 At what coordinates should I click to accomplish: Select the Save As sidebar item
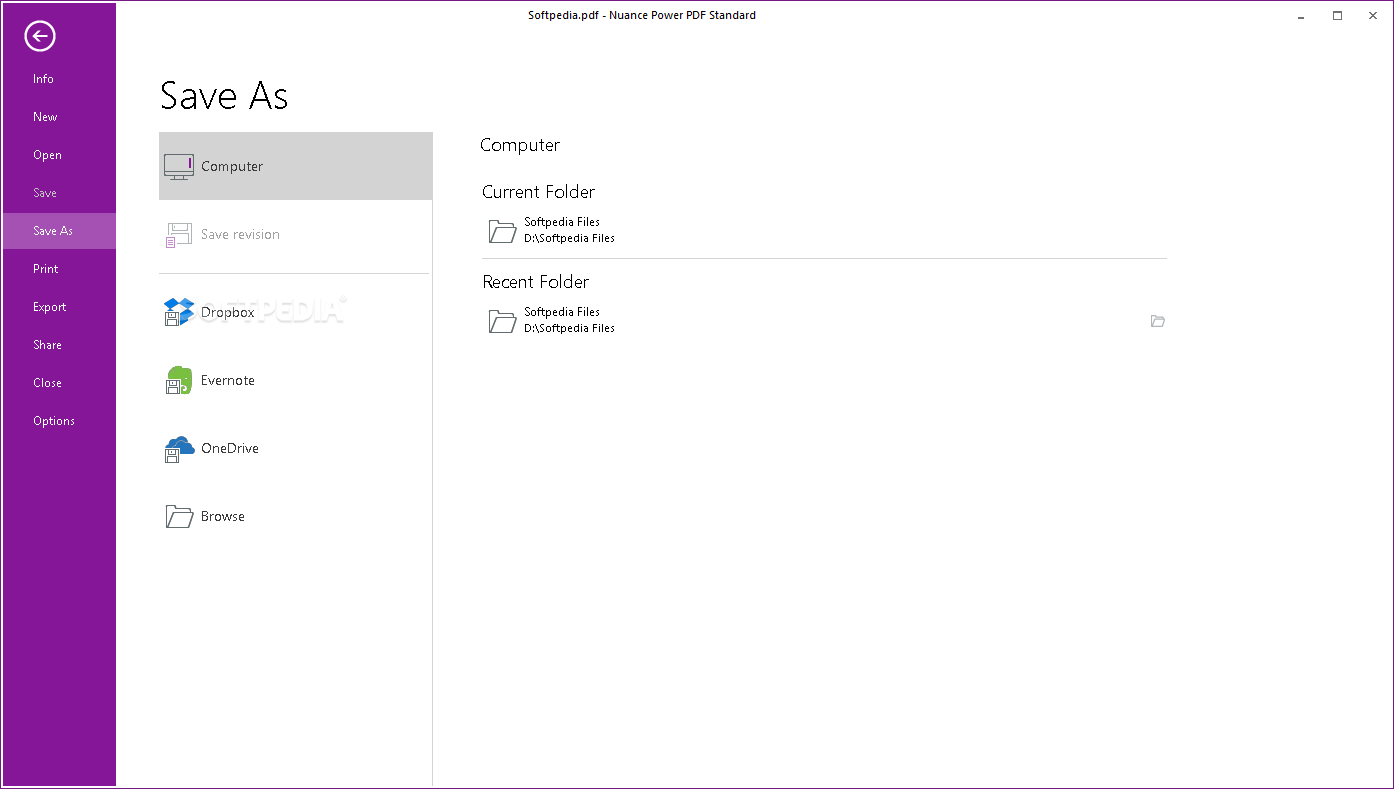point(58,231)
